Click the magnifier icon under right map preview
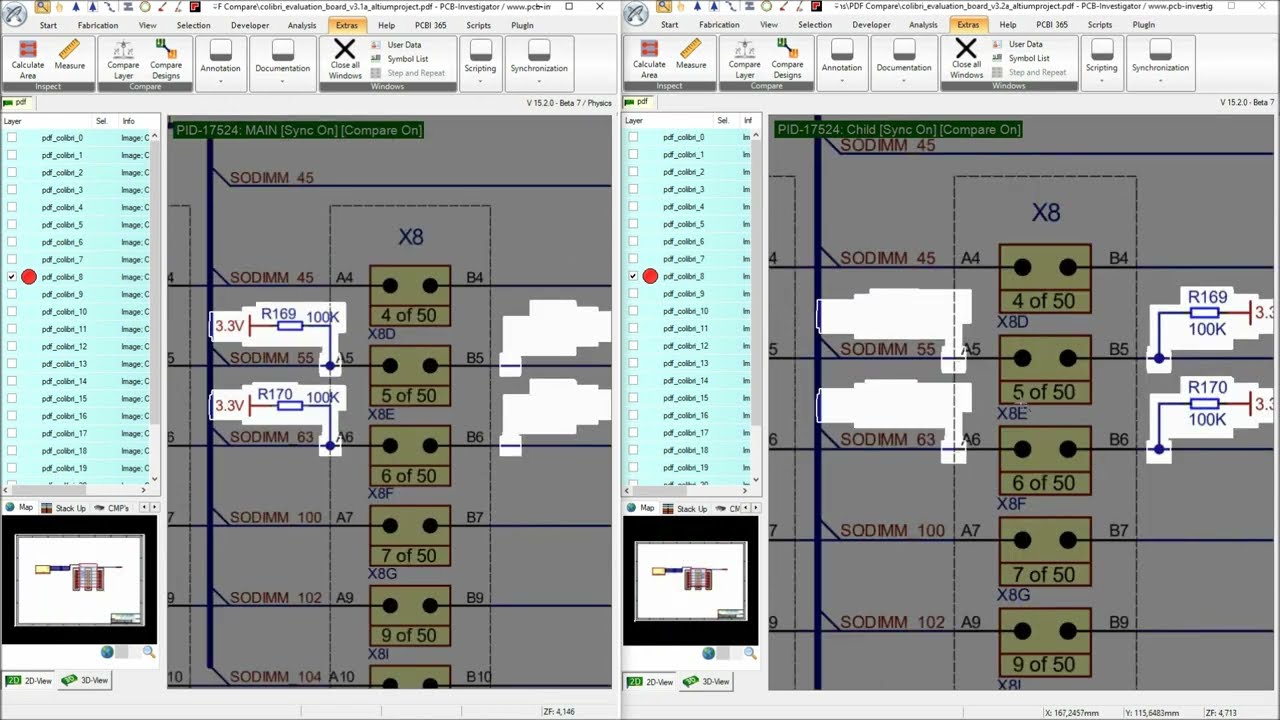1280x720 pixels. [x=750, y=653]
